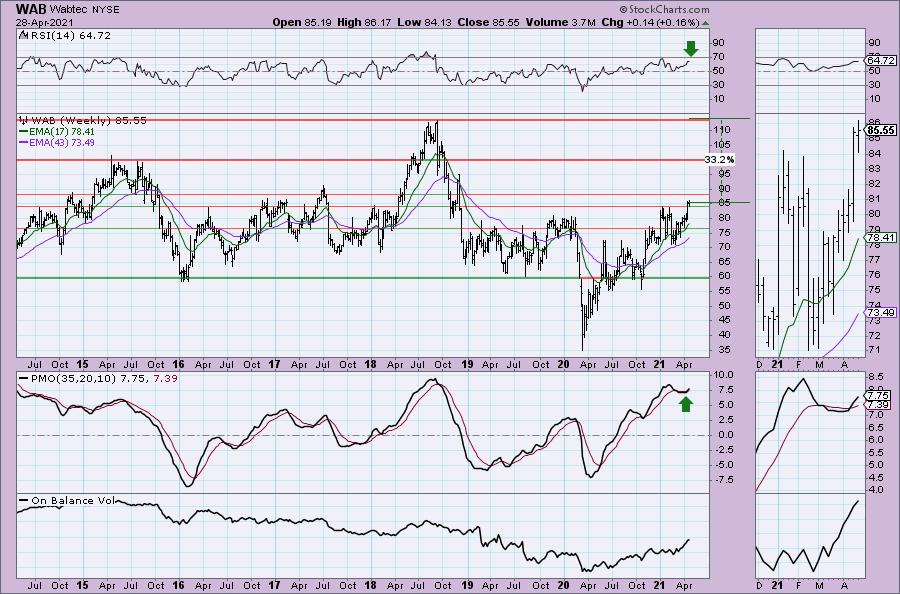Screen dimensions: 900x594
Task: Click the boxed 85.55 price tag
Action: click(x=881, y=130)
